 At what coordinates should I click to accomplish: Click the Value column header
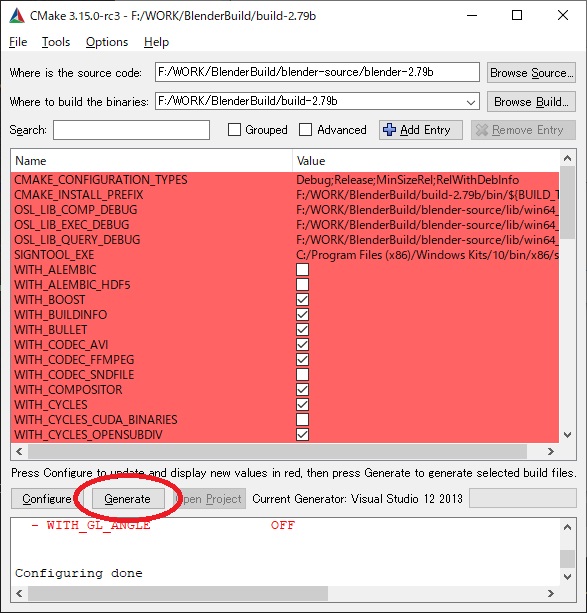(426, 161)
